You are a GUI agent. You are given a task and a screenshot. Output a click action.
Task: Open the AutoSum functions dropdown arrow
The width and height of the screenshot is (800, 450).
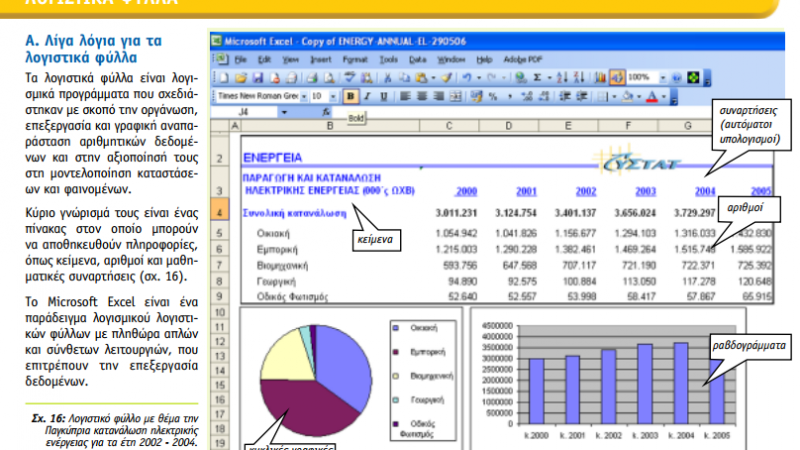(x=549, y=78)
